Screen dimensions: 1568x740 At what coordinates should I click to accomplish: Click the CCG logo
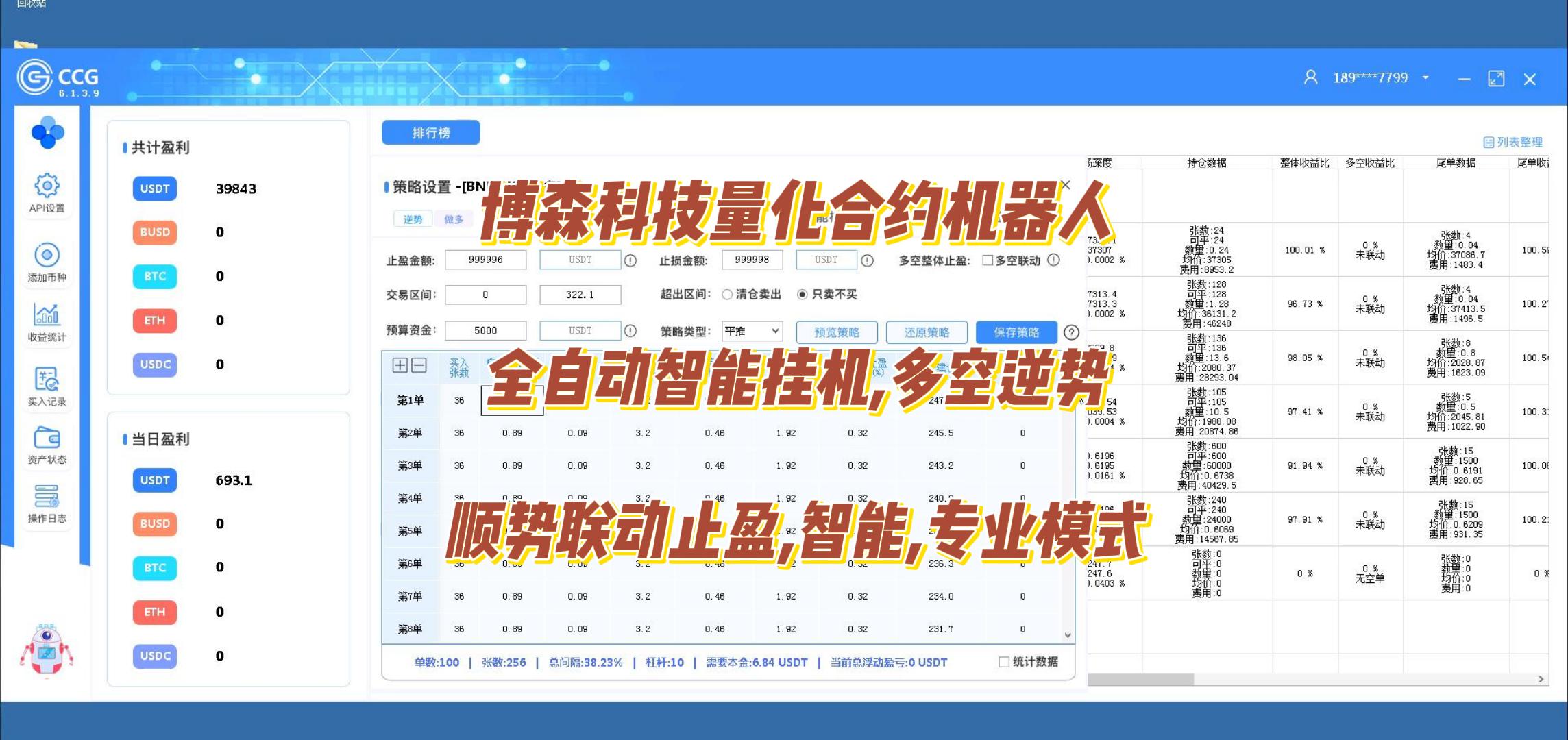pyautogui.click(x=59, y=78)
